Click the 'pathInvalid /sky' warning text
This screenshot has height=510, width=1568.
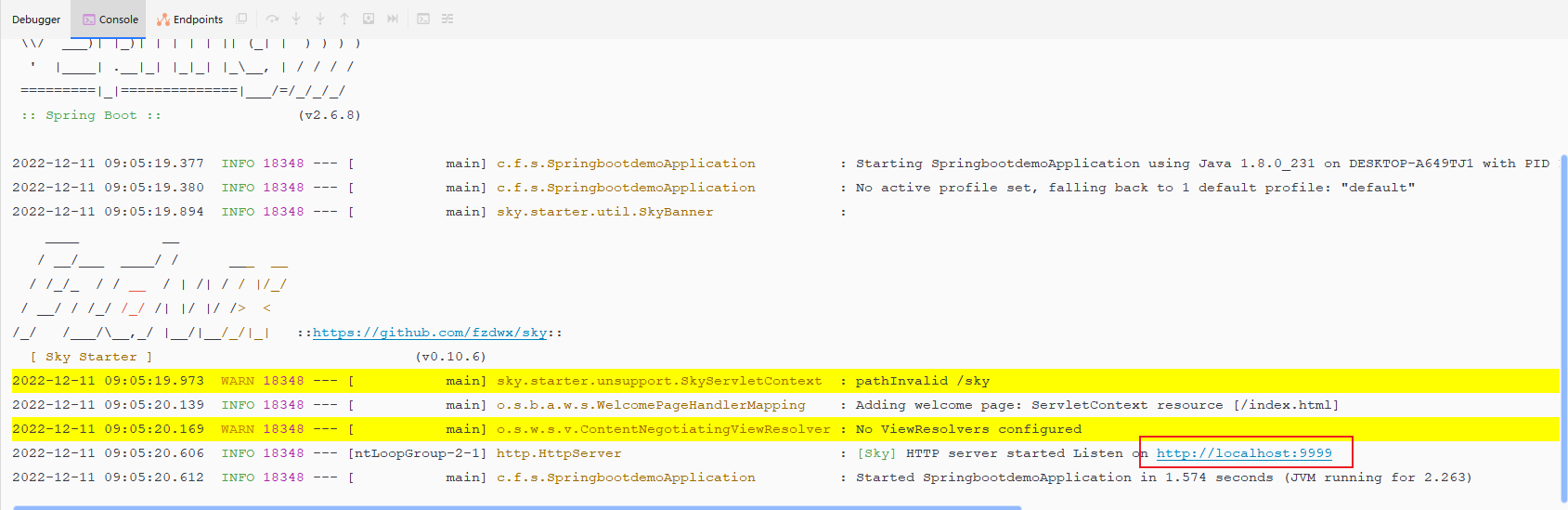coord(922,381)
